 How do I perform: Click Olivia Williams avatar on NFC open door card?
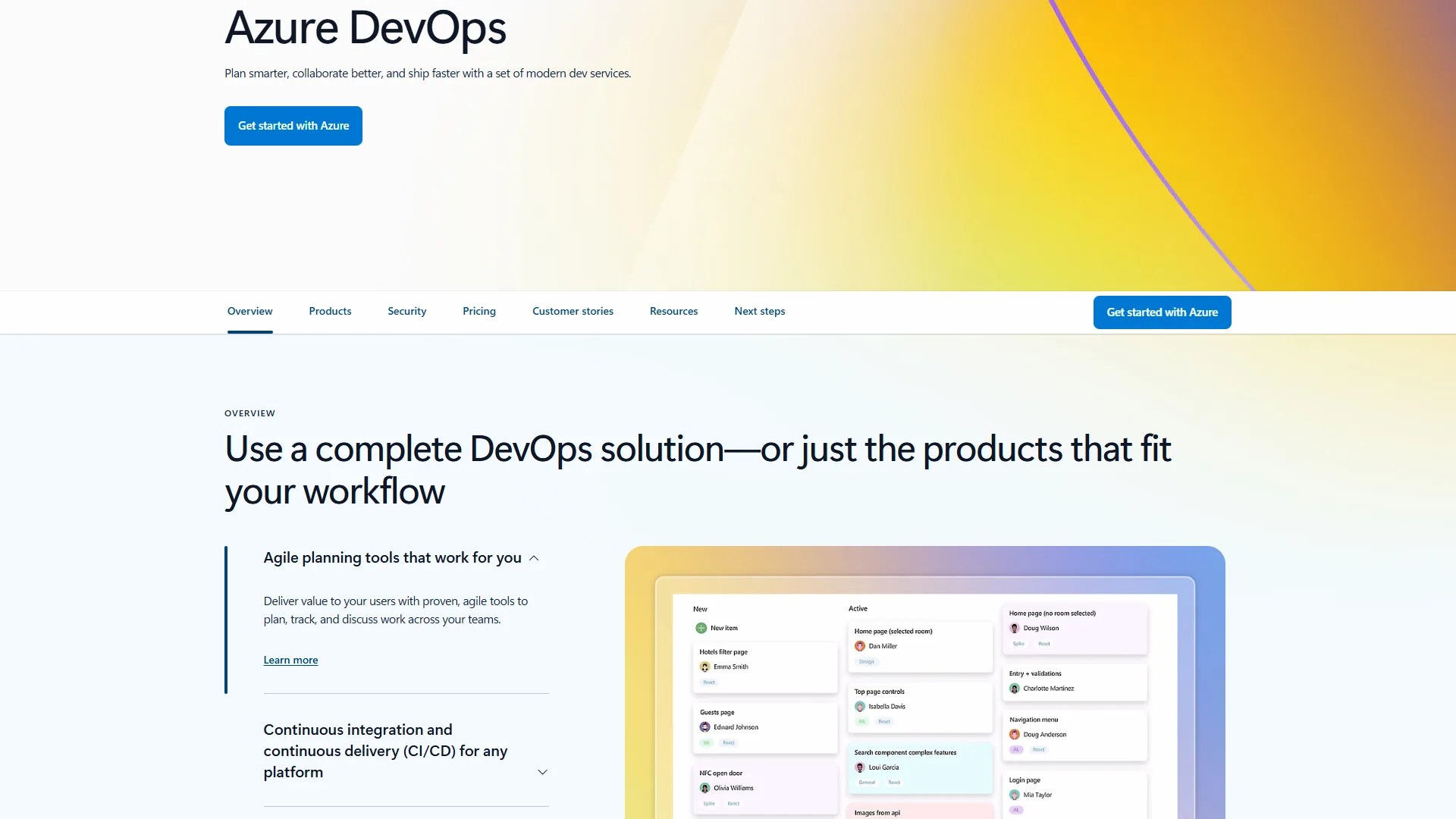704,788
